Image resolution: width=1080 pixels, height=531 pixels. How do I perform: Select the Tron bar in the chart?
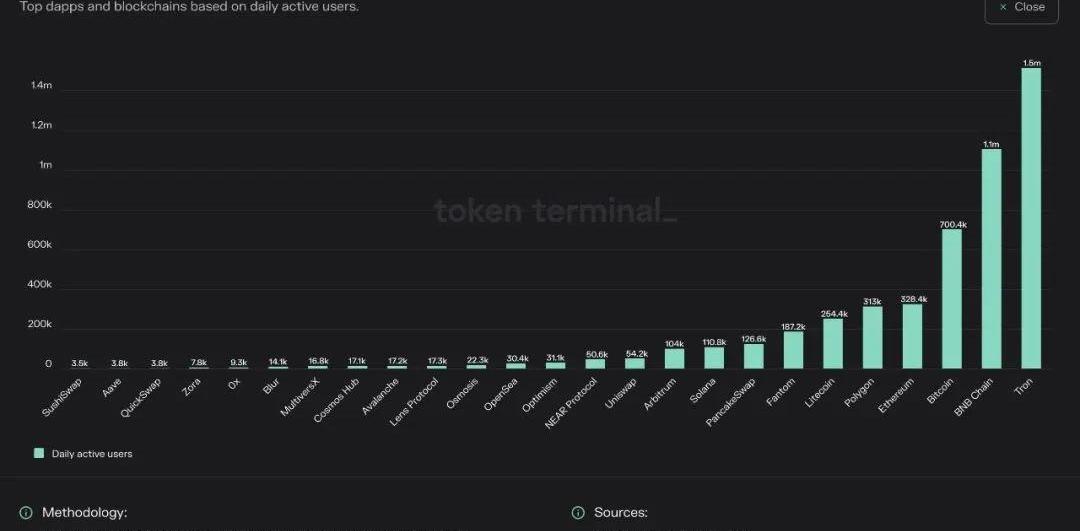1031,218
